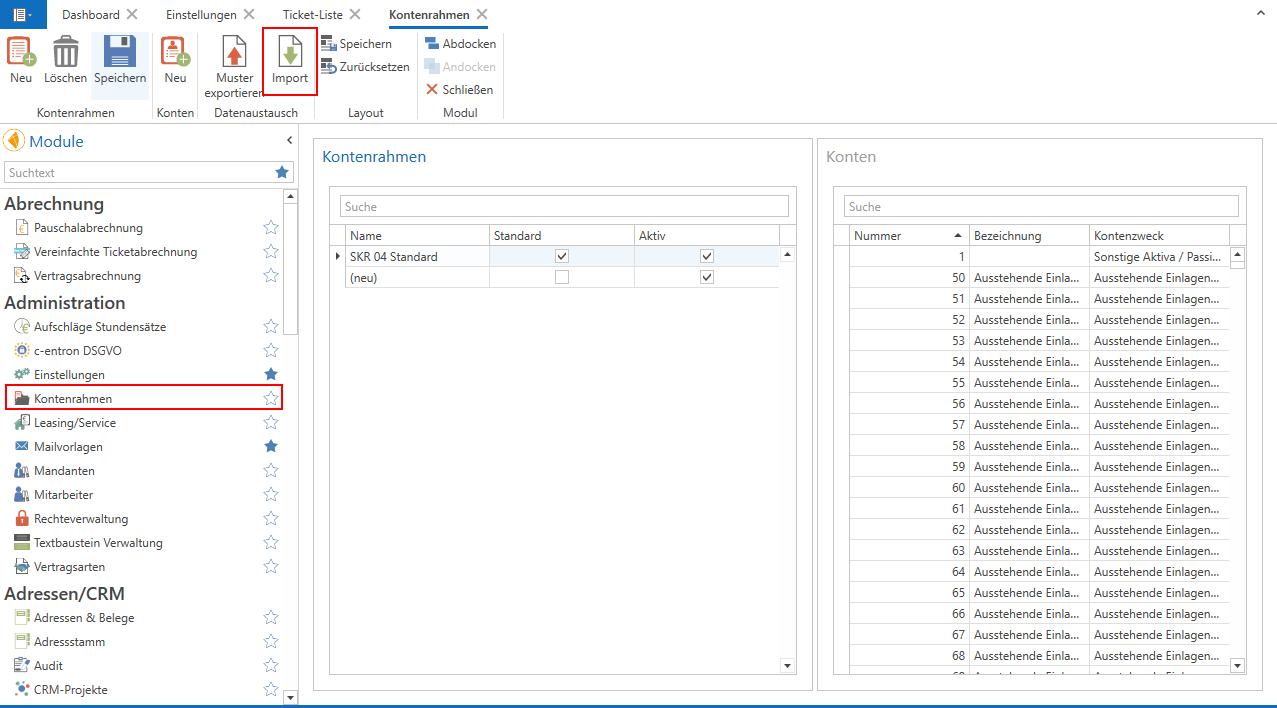Open Mandanten module in sidebar

[x=63, y=470]
